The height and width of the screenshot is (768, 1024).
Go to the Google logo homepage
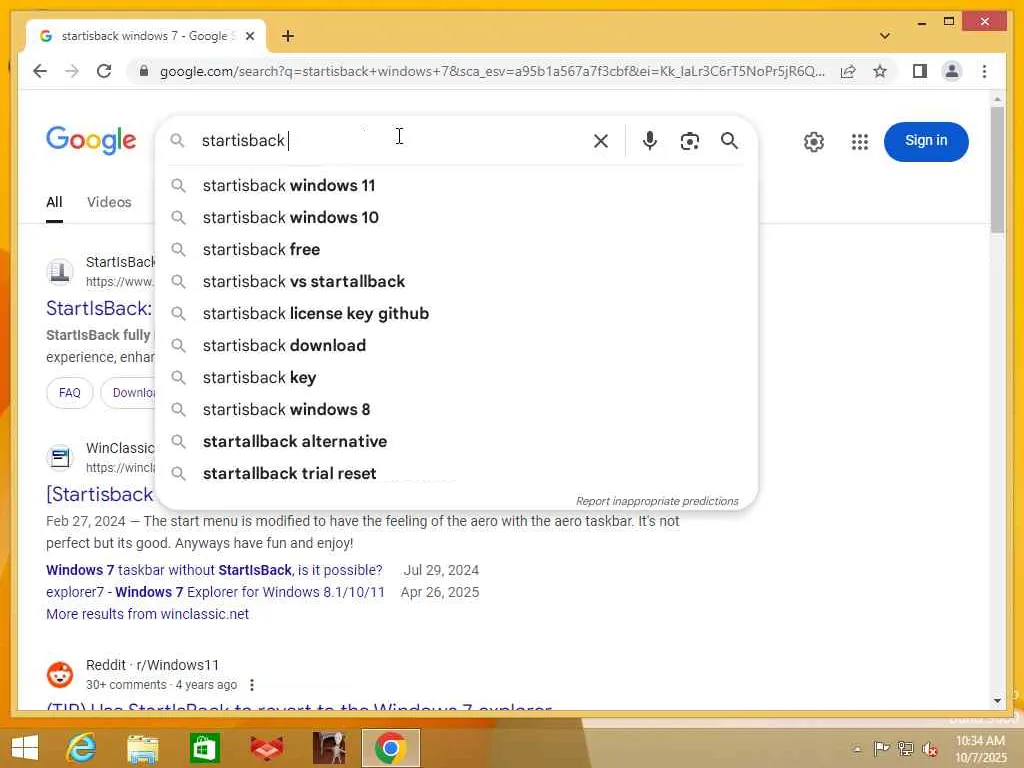[91, 140]
